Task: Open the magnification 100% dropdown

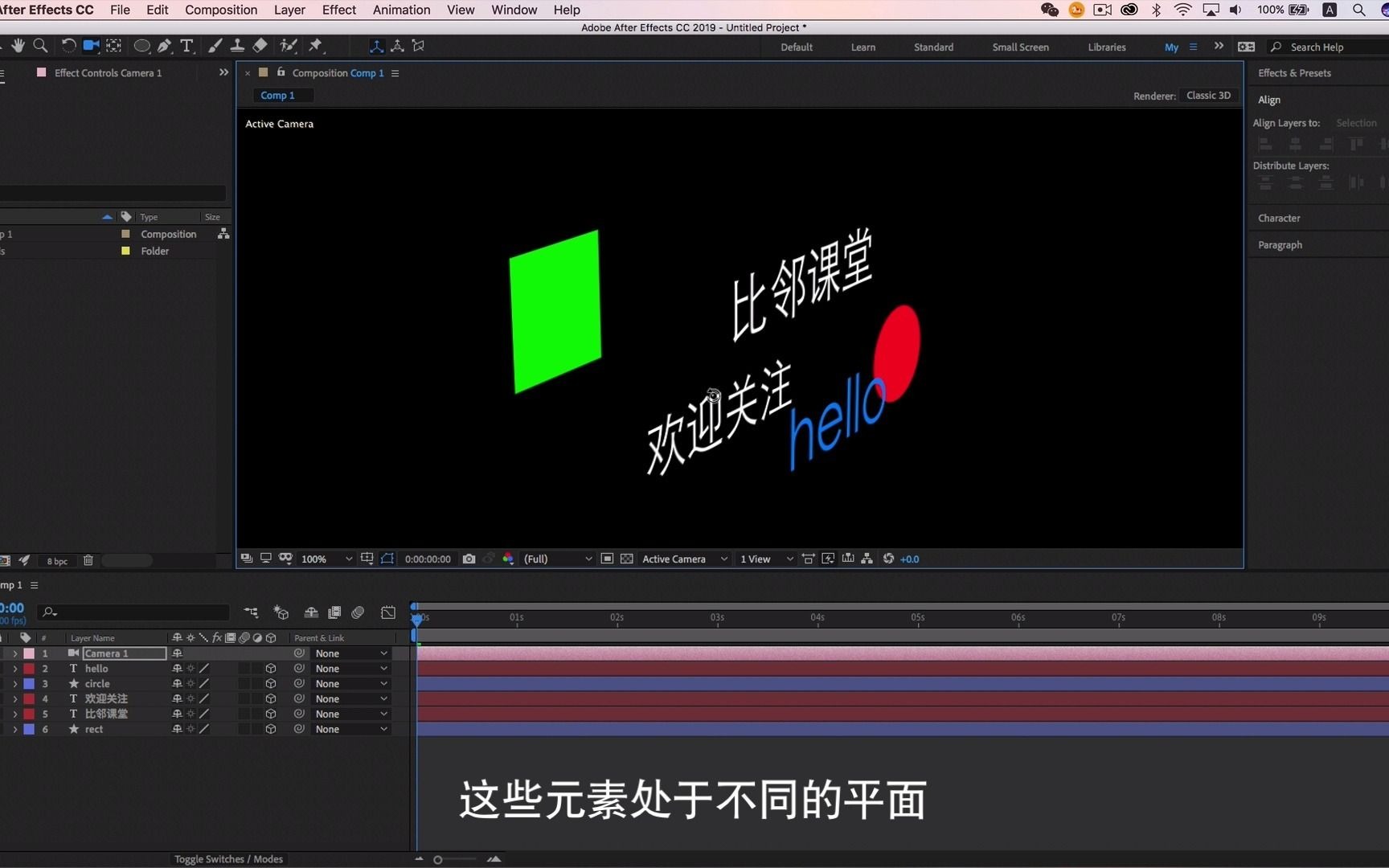Action: (326, 559)
